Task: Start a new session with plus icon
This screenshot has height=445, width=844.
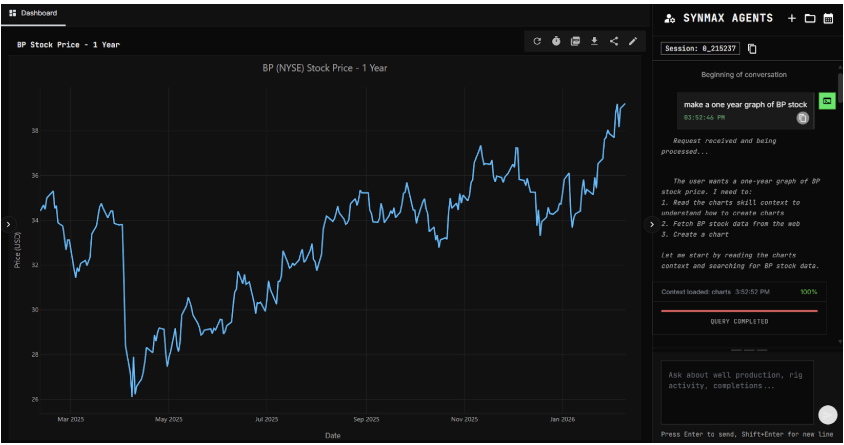Action: [792, 18]
